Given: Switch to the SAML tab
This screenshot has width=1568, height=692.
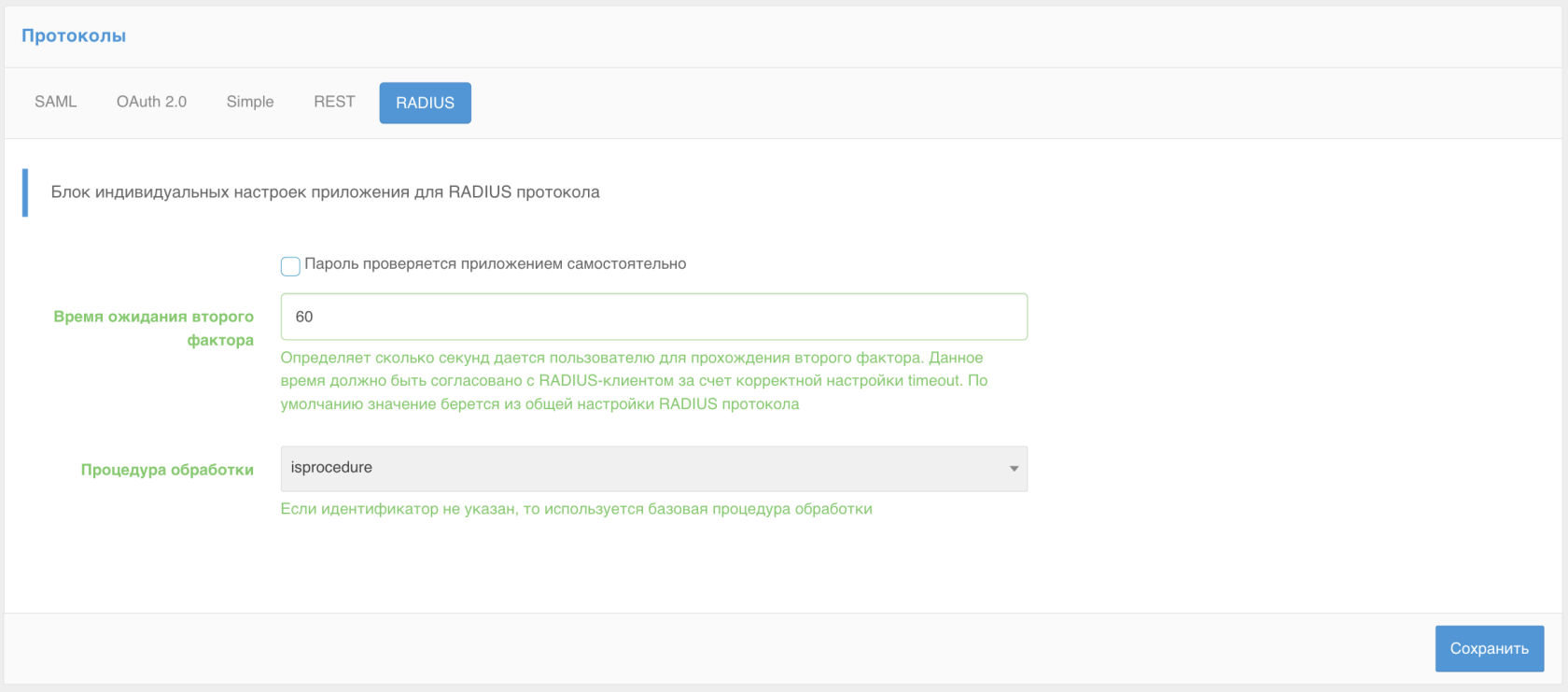Looking at the screenshot, I should click(56, 102).
